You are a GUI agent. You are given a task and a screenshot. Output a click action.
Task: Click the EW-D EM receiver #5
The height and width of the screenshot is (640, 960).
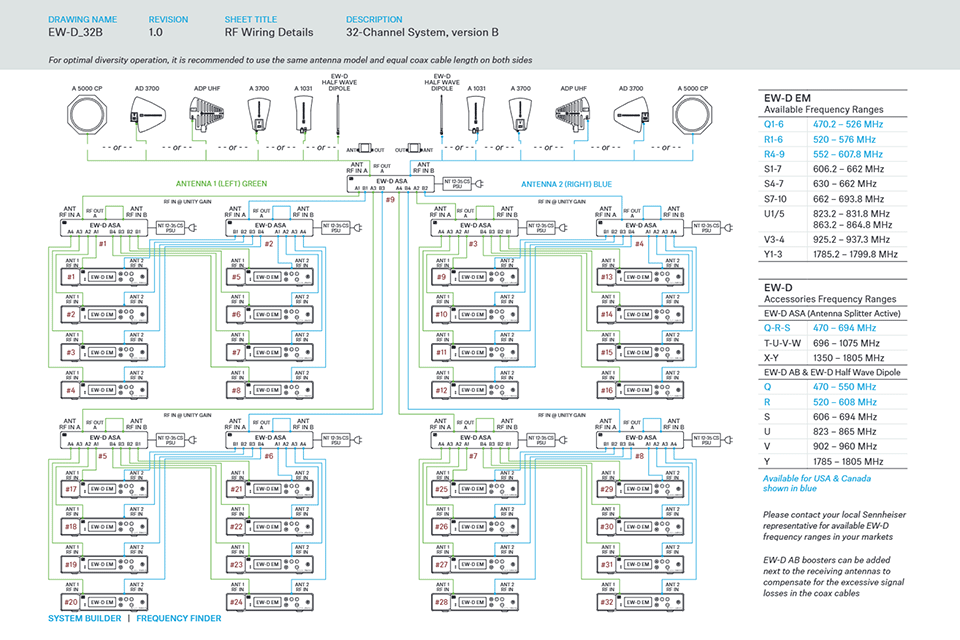(270, 277)
